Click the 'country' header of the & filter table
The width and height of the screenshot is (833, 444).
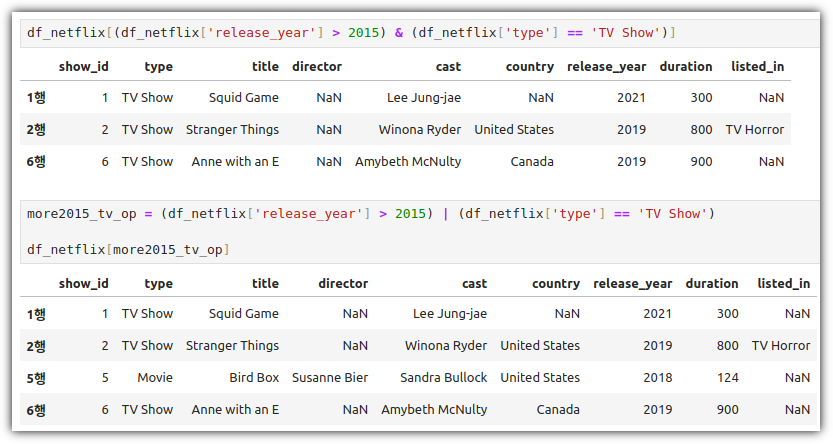click(x=530, y=67)
